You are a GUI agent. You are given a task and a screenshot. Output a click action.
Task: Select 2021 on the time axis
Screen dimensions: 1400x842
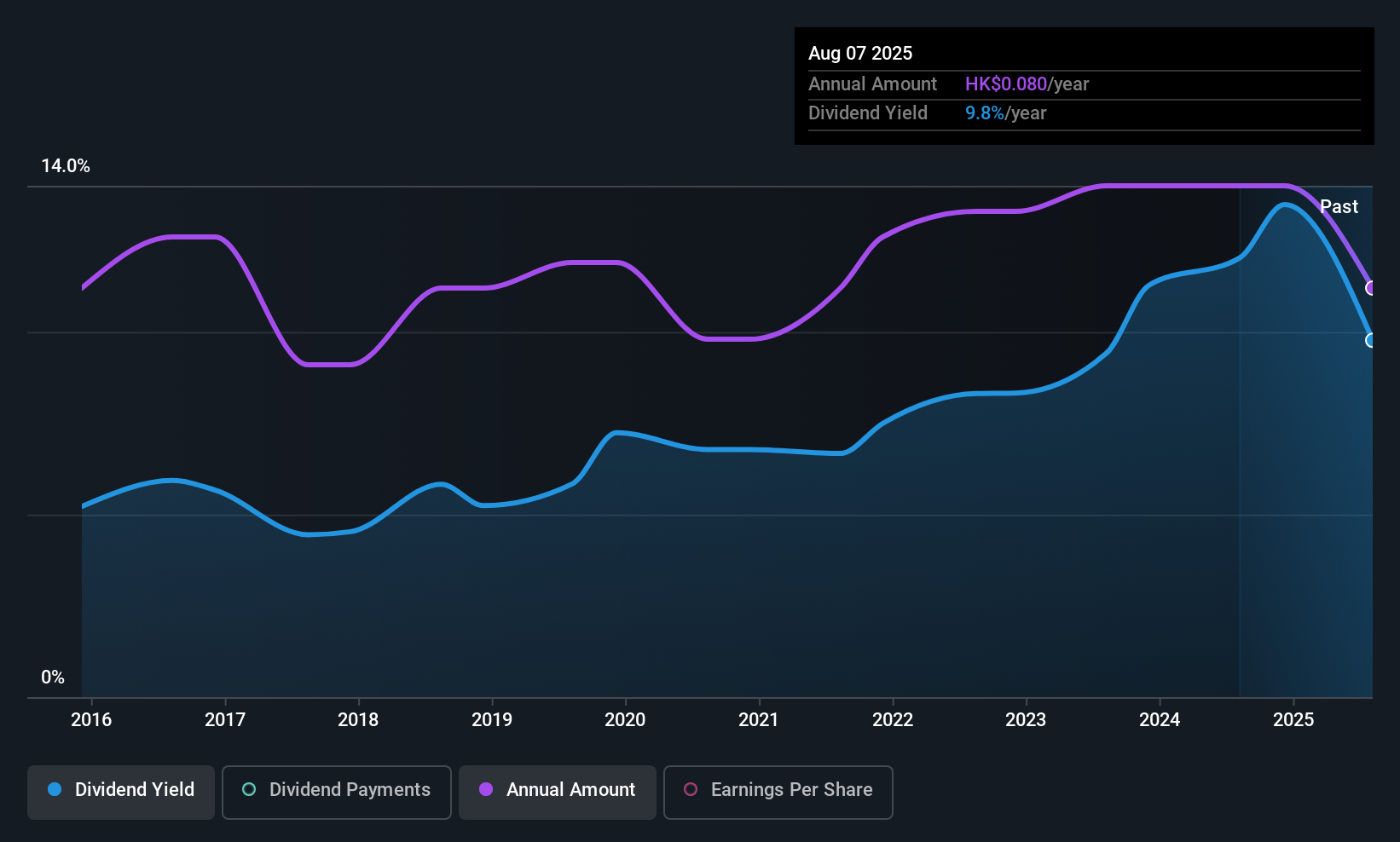coord(759,720)
